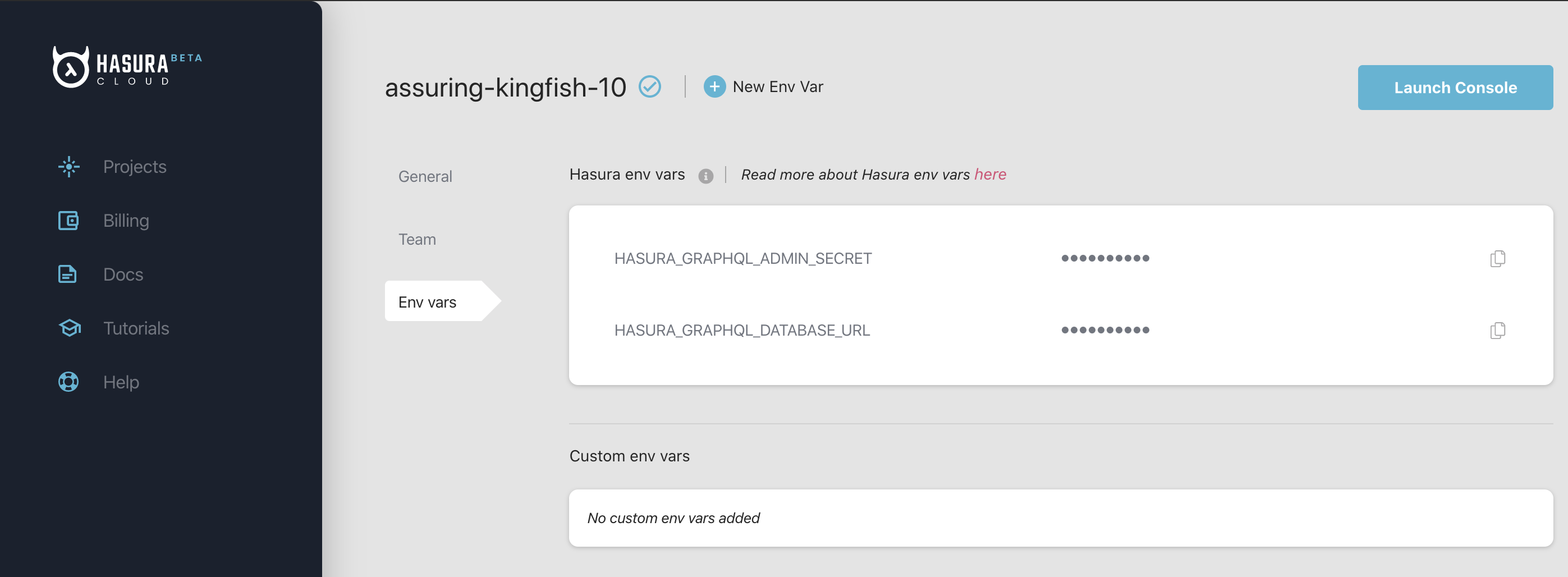
Task: Click masked value of ADMIN_SECRET
Action: pos(1105,259)
